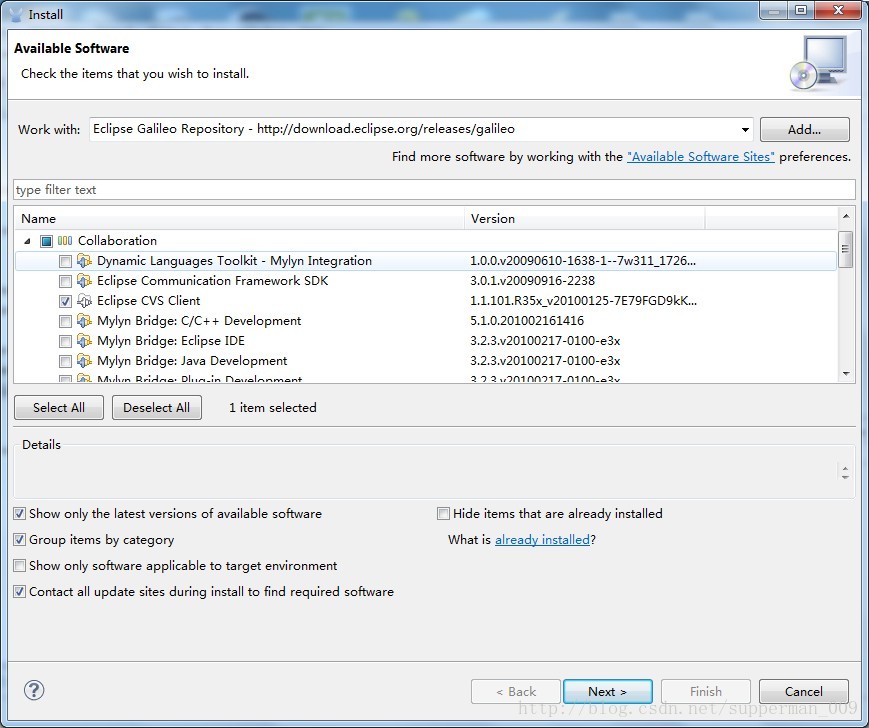Toggle the Collaboration category checkbox

tap(47, 241)
